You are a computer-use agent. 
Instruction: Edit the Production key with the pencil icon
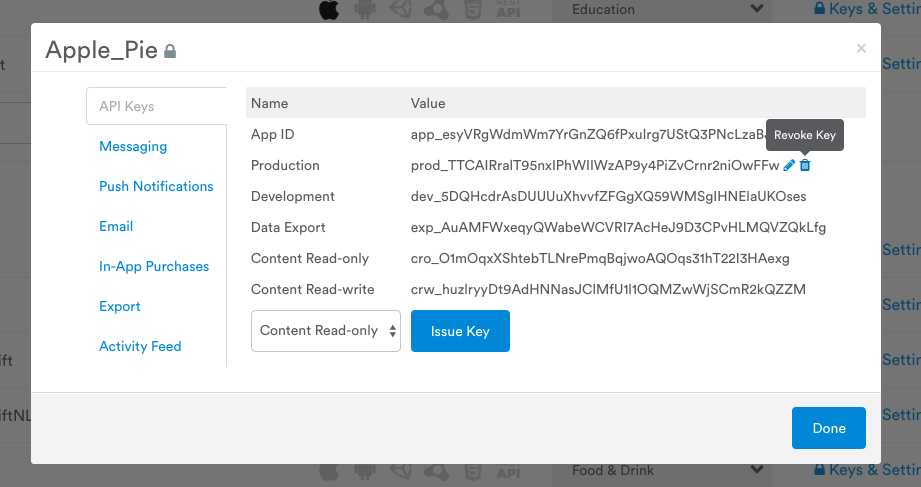pos(789,166)
